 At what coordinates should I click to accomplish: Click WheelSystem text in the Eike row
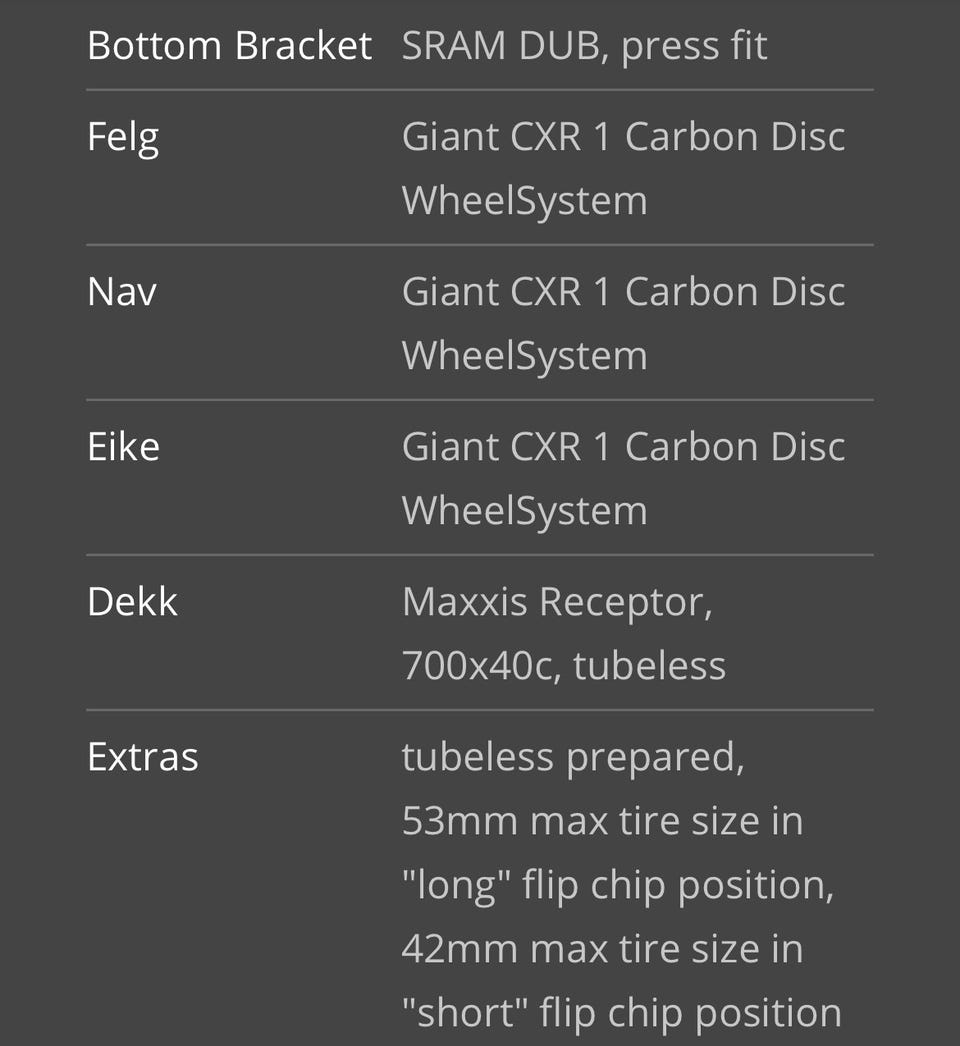[x=524, y=512]
